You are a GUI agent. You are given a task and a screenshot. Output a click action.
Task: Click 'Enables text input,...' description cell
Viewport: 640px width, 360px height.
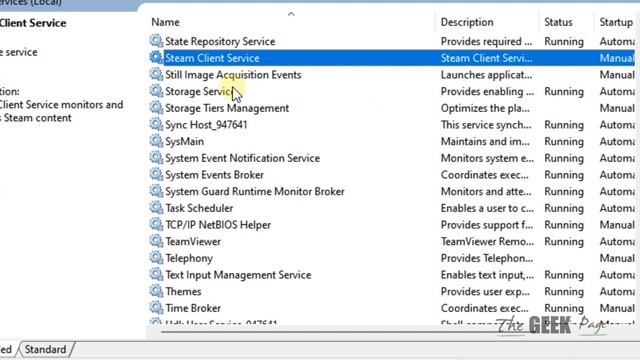487,275
